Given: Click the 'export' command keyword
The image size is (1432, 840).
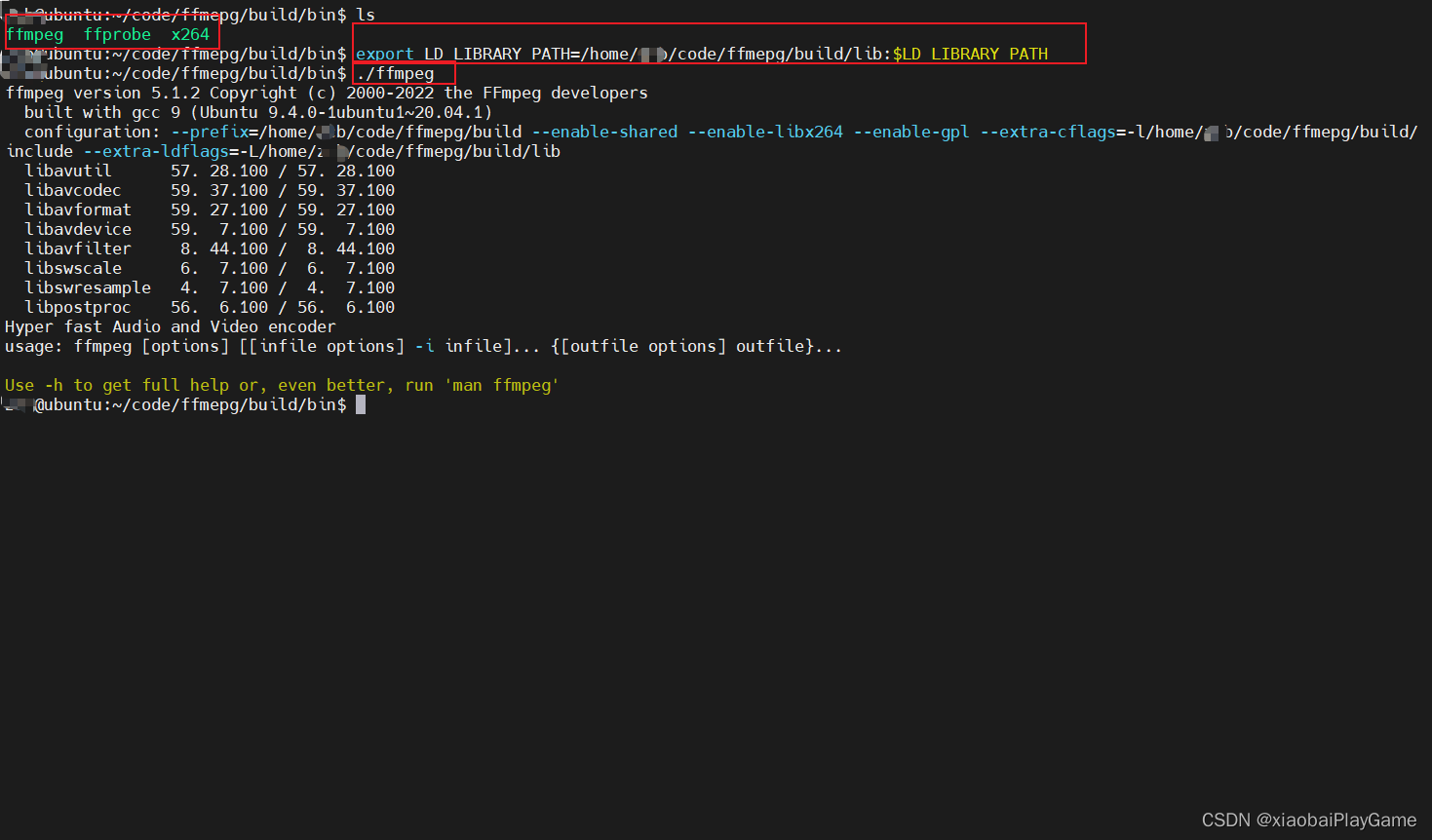Looking at the screenshot, I should [385, 55].
